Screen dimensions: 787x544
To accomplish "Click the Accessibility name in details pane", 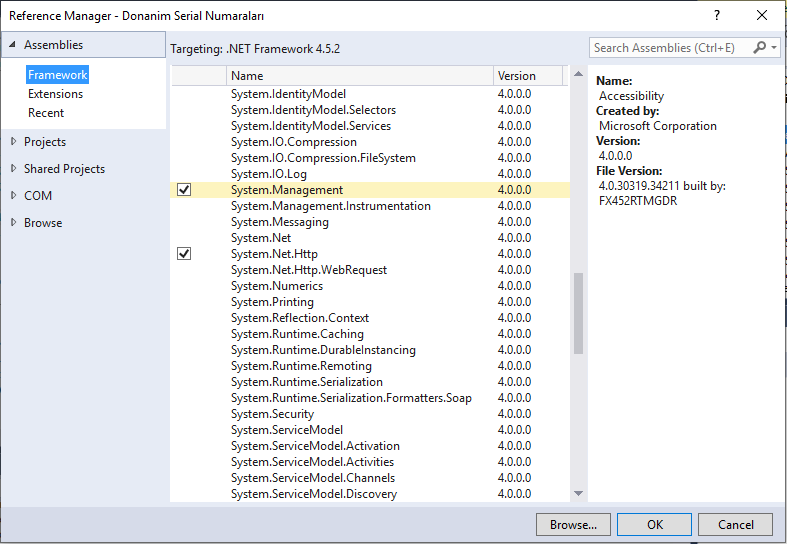I will 631,96.
